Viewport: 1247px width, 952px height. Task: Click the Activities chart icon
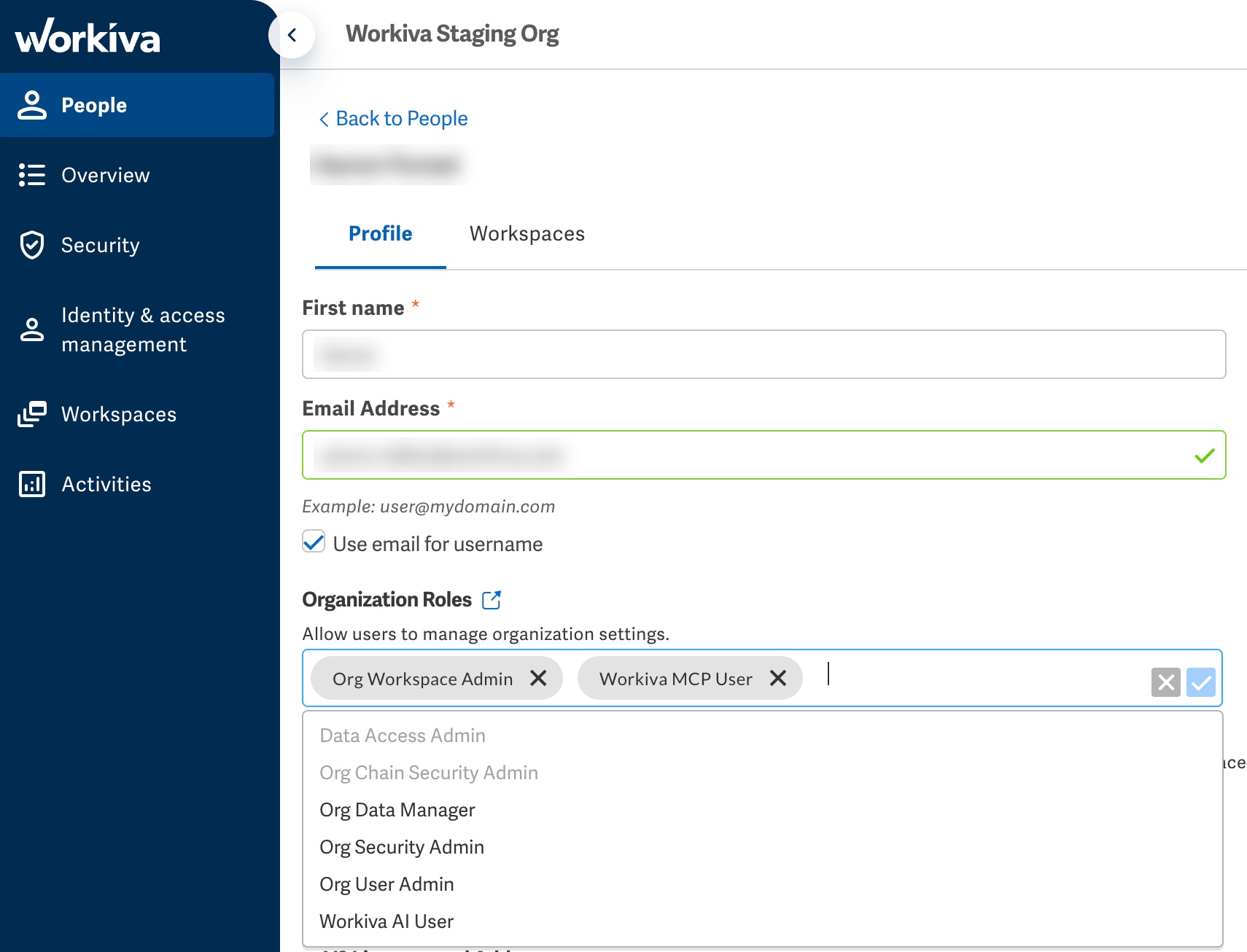coord(31,484)
